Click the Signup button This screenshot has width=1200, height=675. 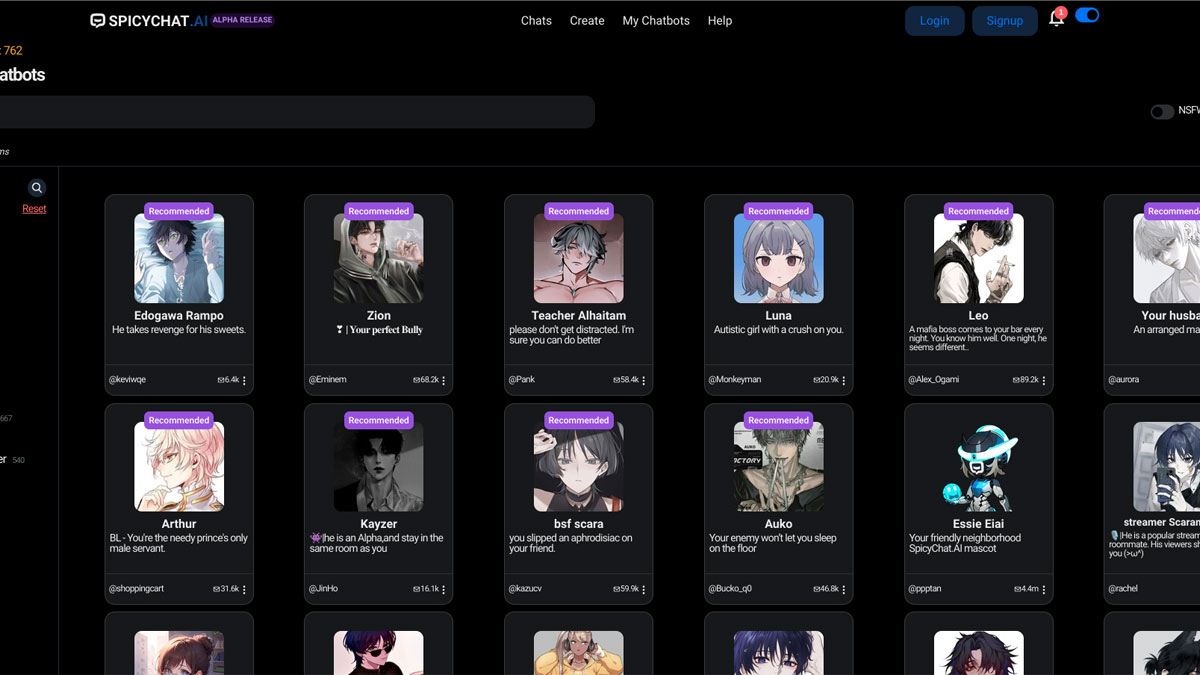tap(1005, 21)
